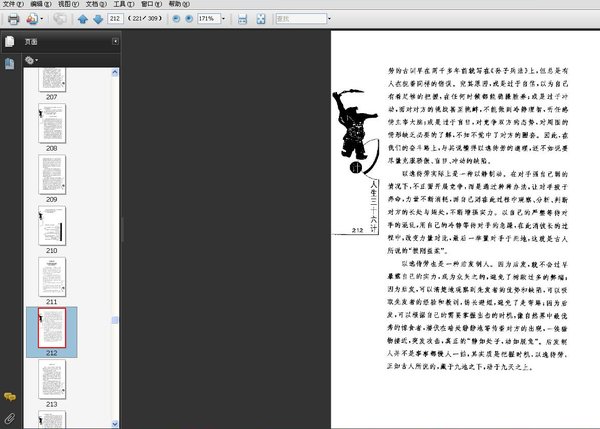Image resolution: width=600 pixels, height=429 pixels.
Task: Click the page number field showing 212
Action: click(115, 18)
